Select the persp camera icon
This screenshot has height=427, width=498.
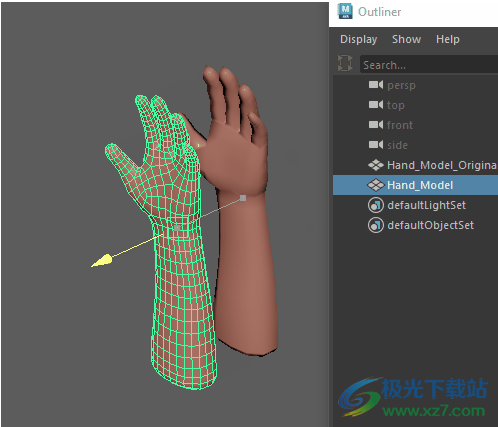(x=376, y=85)
